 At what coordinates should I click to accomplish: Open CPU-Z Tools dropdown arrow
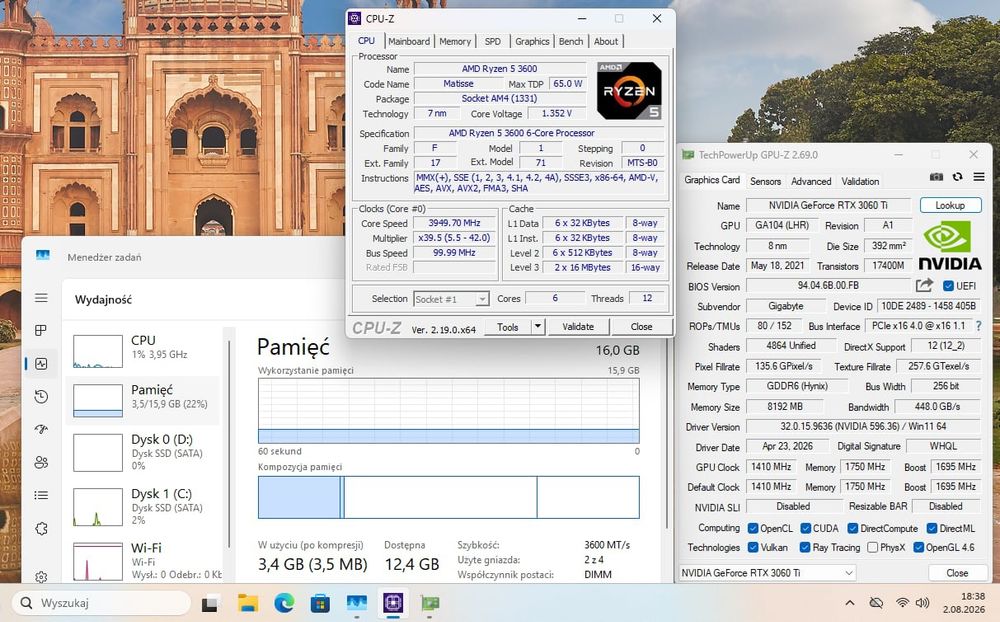pyautogui.click(x=538, y=327)
